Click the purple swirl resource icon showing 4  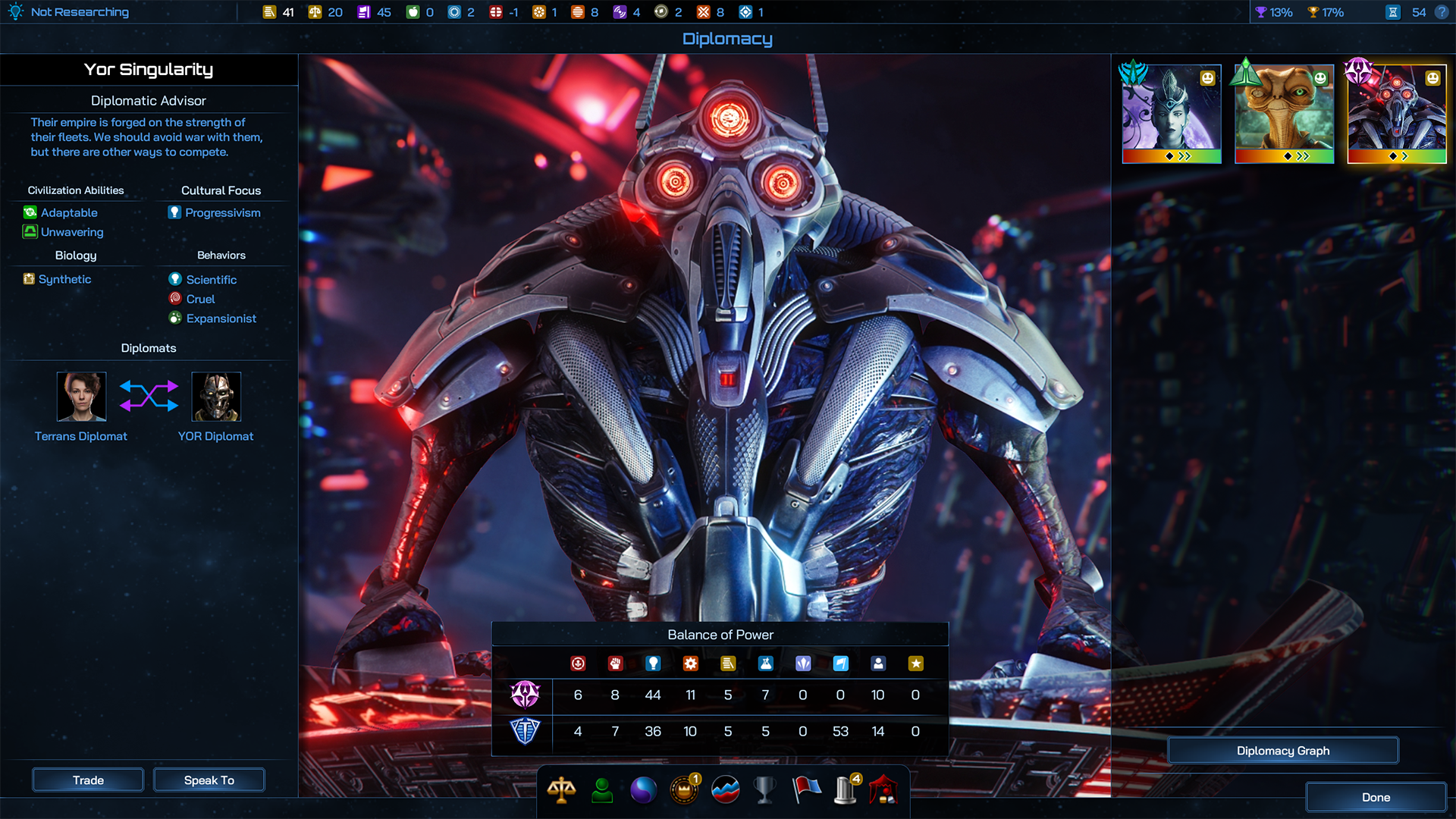[620, 12]
